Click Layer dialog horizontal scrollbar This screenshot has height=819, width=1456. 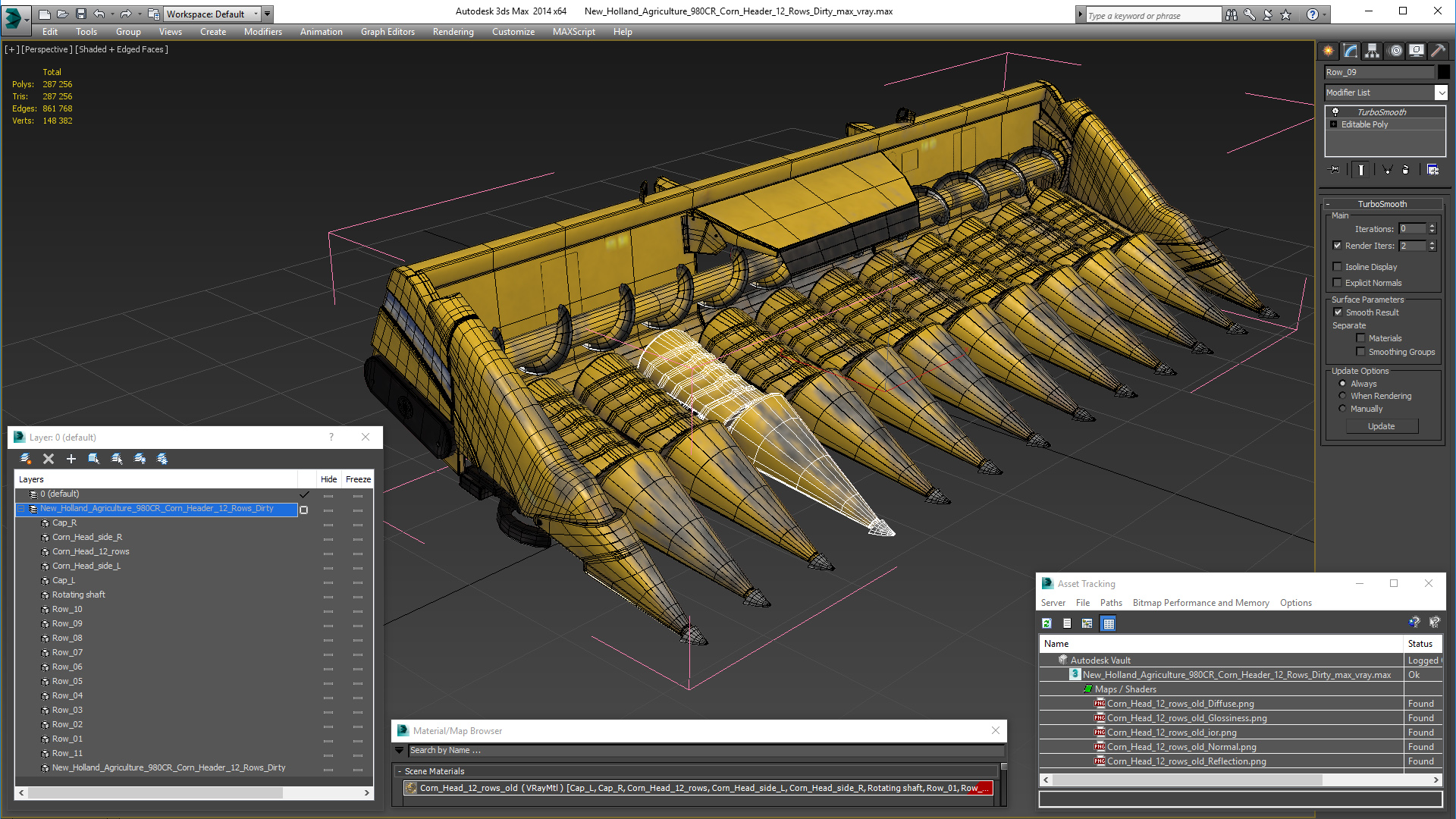click(194, 792)
